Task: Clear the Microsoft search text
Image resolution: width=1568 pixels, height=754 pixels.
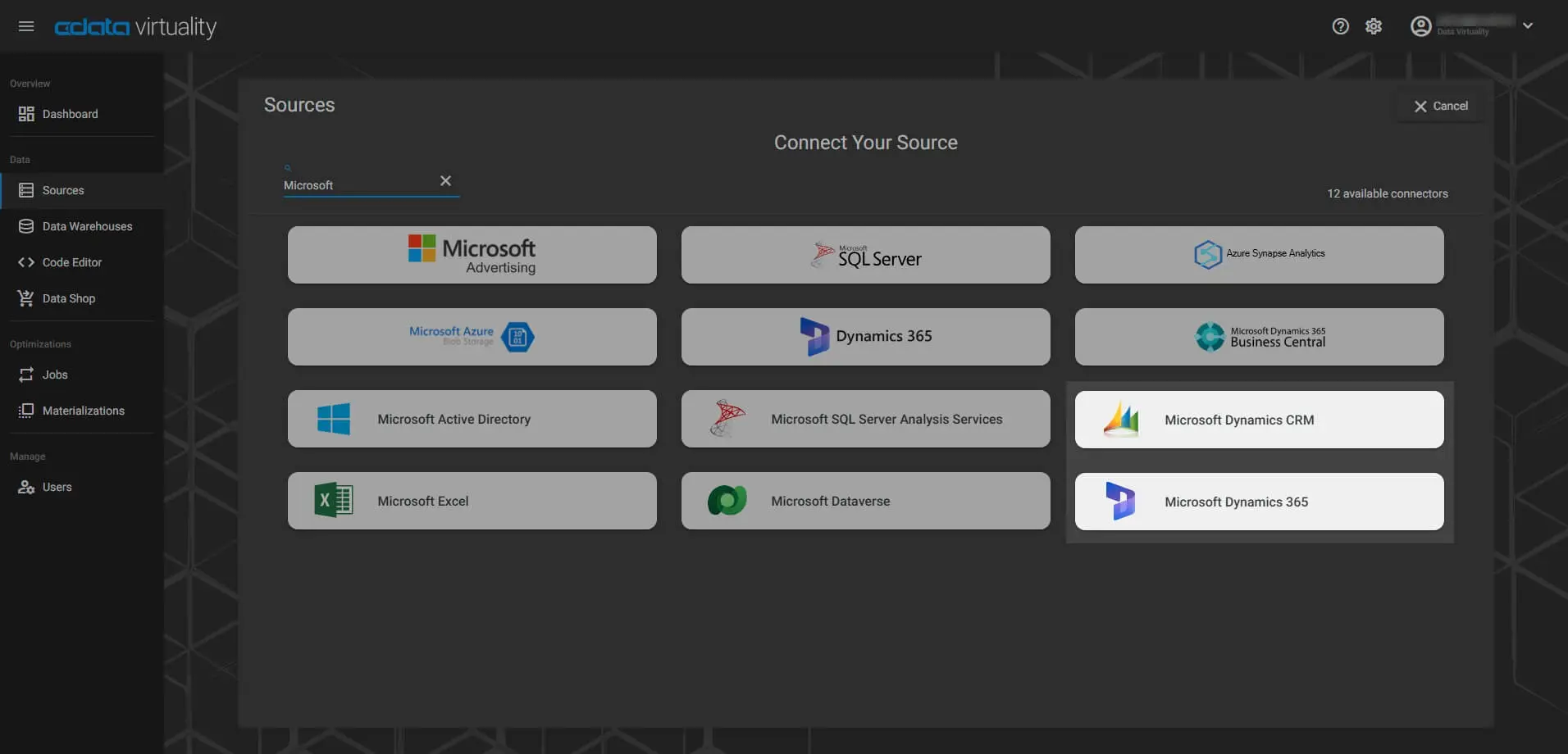Action: tap(445, 181)
